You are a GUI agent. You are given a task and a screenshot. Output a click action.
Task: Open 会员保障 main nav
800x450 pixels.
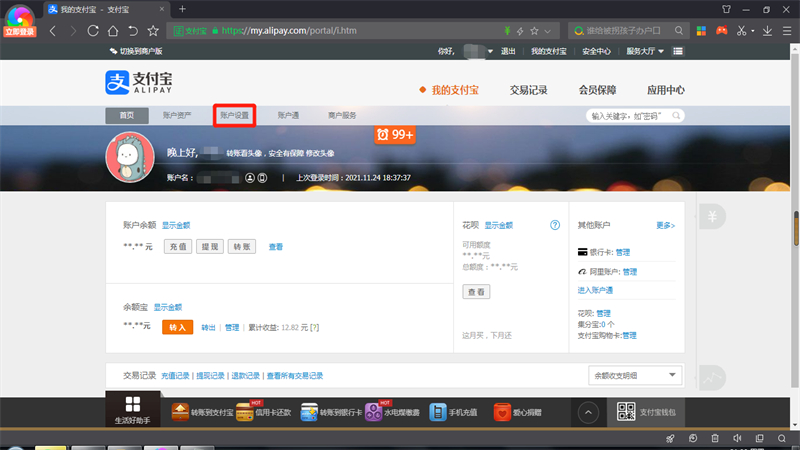click(x=597, y=90)
